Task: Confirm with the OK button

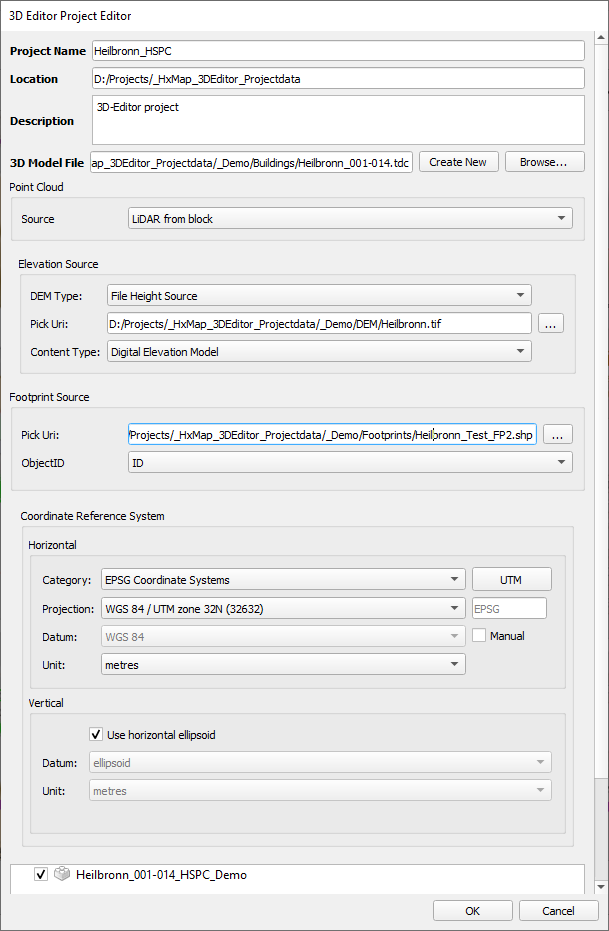Action: tap(472, 911)
